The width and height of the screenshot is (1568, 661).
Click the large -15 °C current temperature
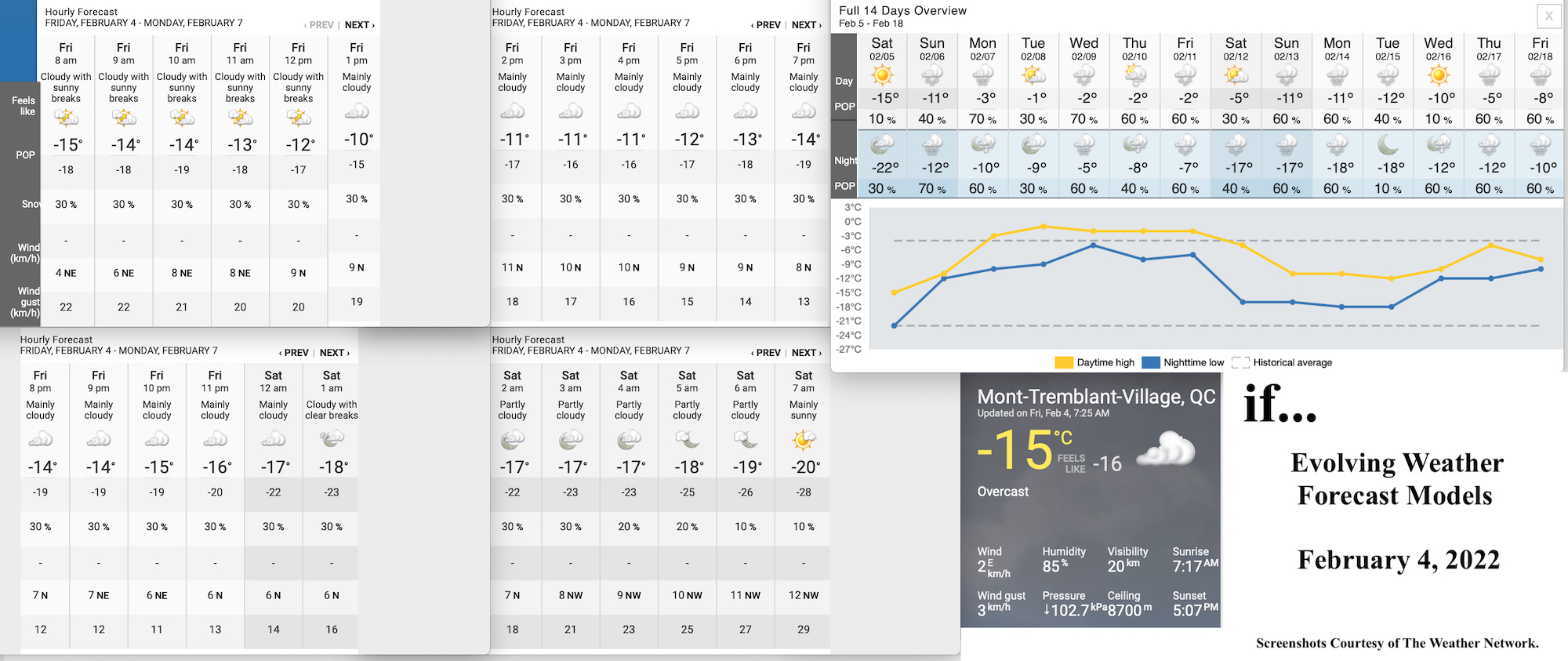coord(1024,449)
